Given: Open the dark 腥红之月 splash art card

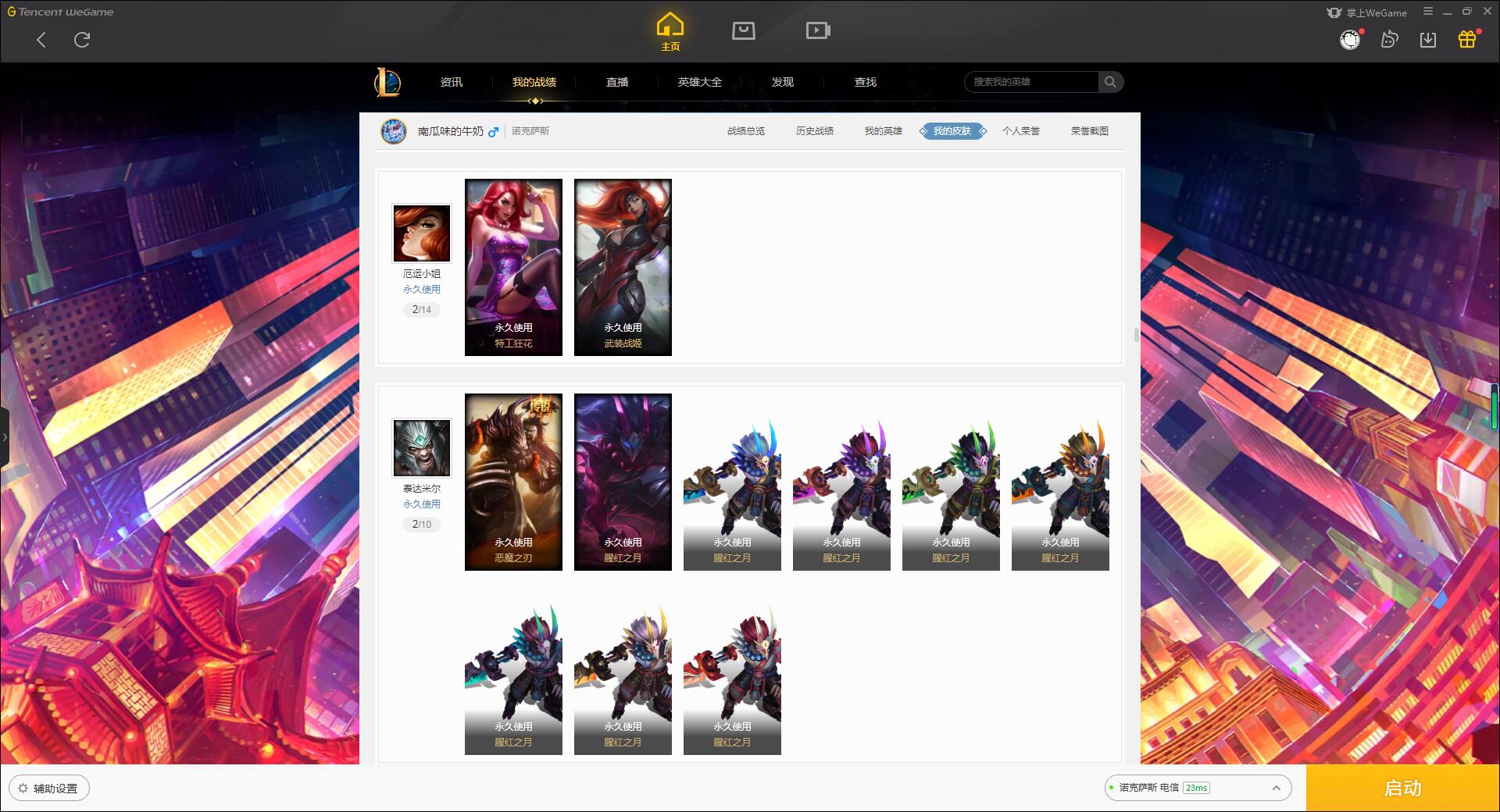Looking at the screenshot, I should coord(623,482).
